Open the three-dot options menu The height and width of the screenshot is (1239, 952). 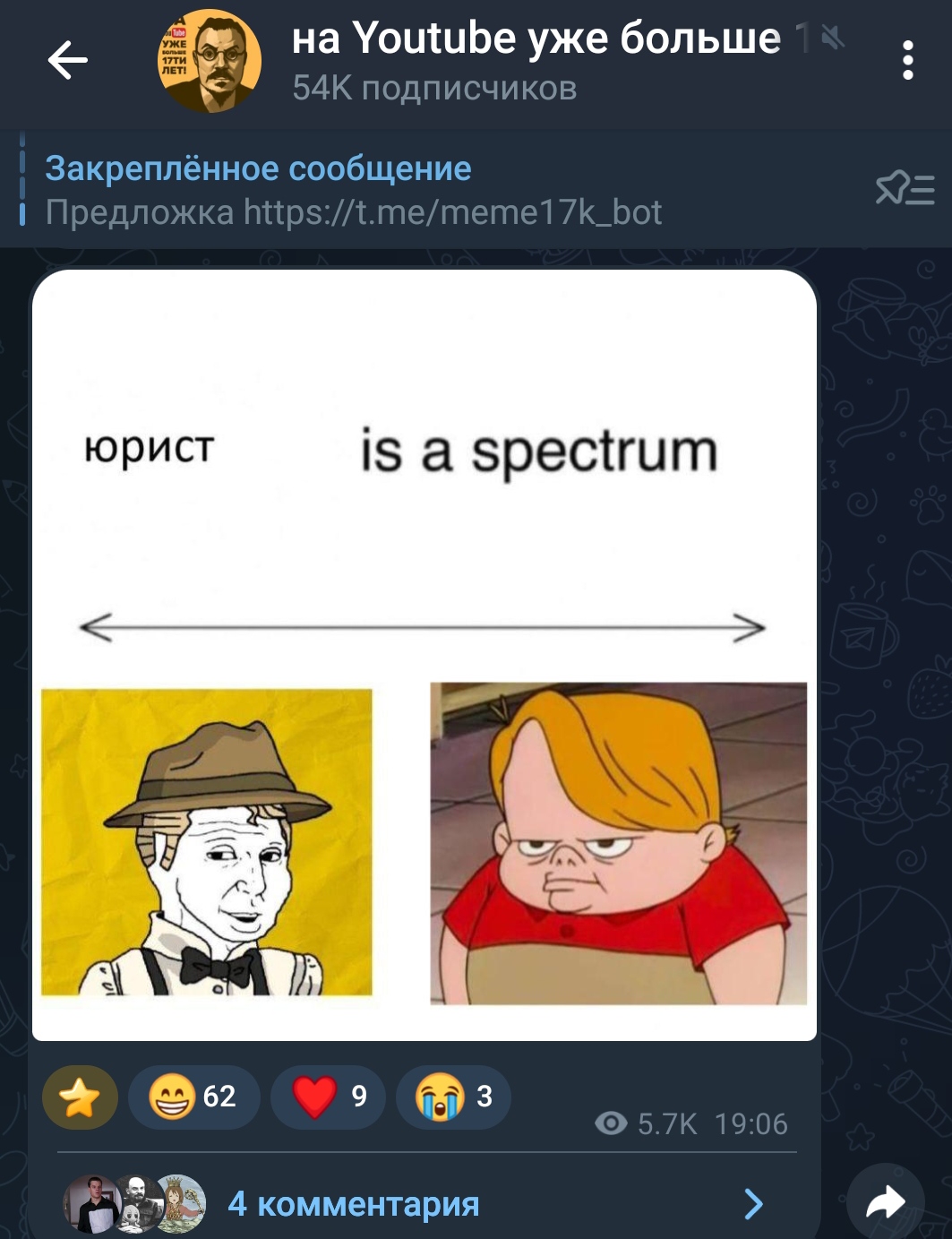pyautogui.click(x=907, y=61)
